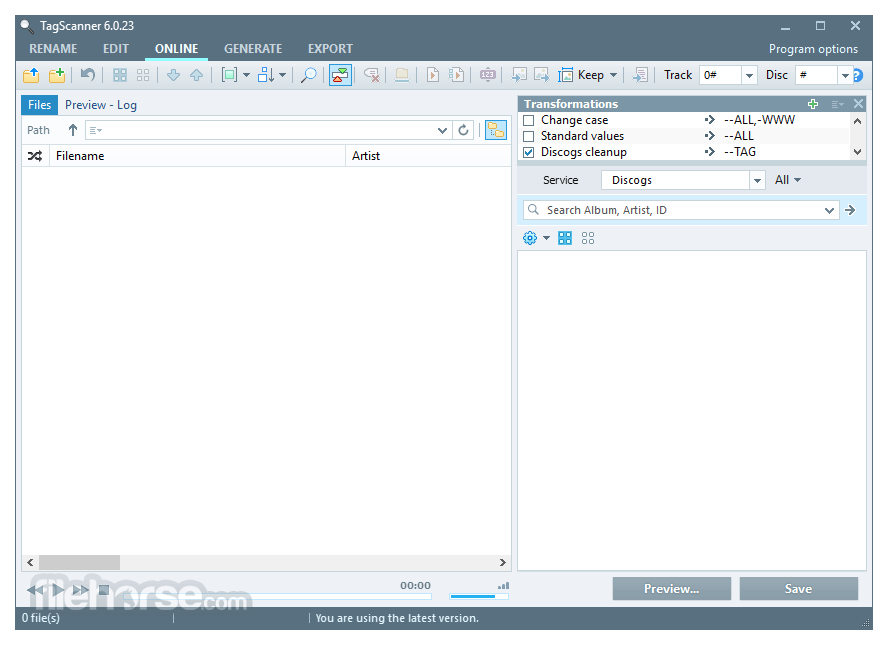Click the double page play icon

[x=456, y=75]
